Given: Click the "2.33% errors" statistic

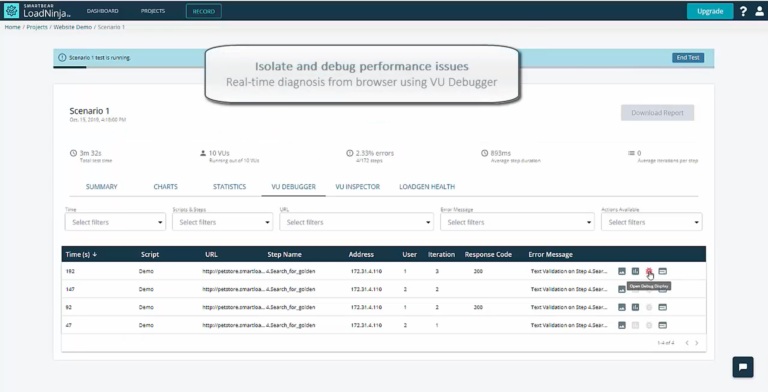Looking at the screenshot, I should [x=375, y=153].
